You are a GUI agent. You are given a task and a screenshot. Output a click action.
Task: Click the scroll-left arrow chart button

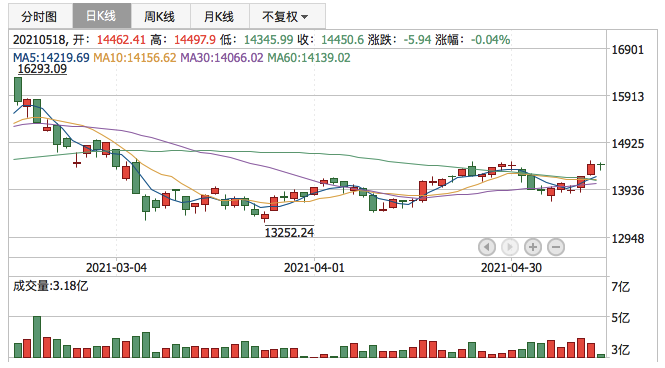coord(487,247)
